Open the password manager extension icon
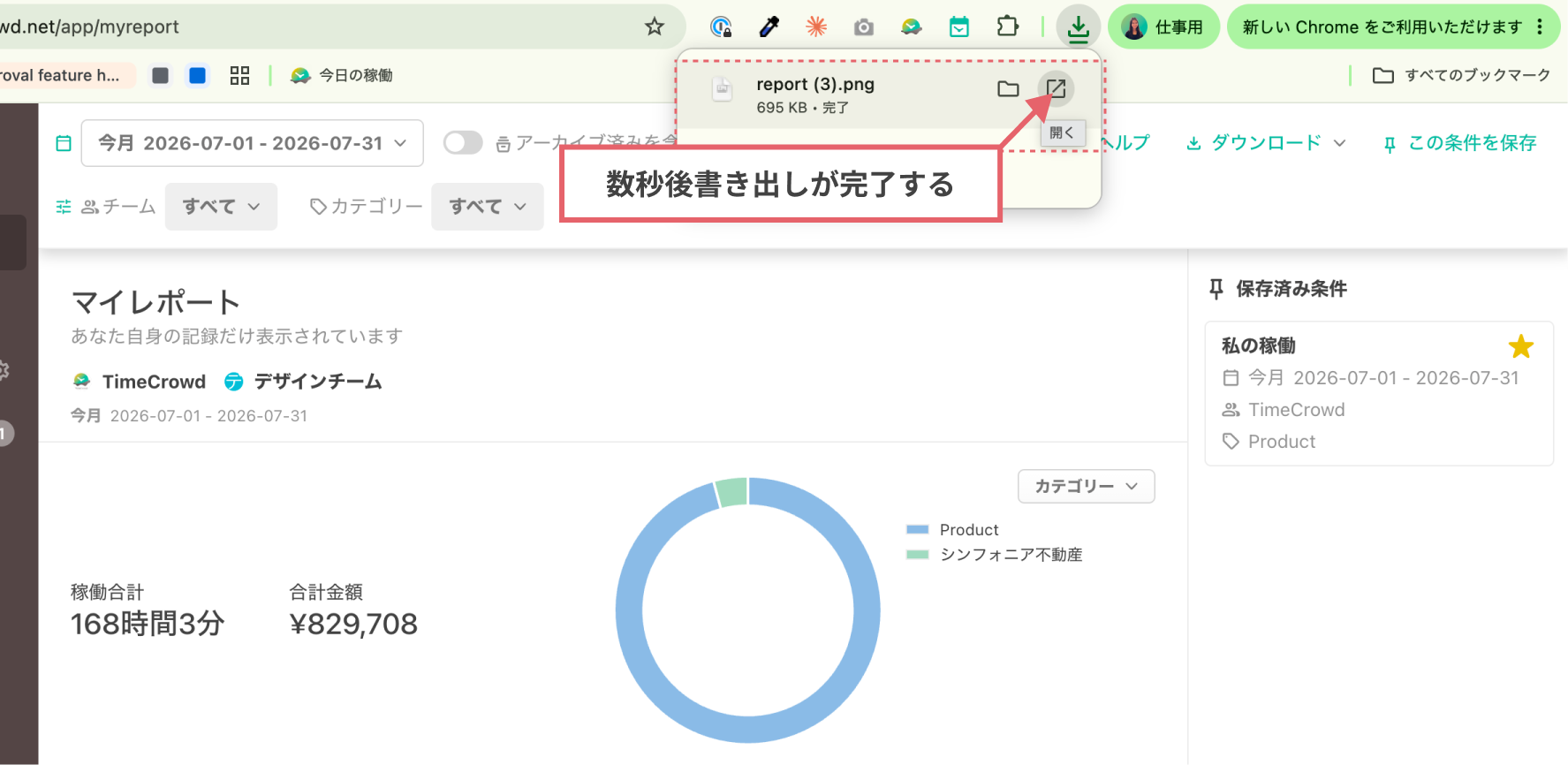The height and width of the screenshot is (765, 1568). [722, 27]
